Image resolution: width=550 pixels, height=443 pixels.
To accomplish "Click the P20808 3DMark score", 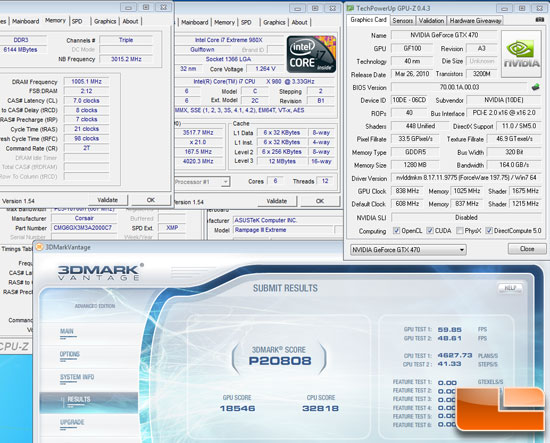I will [x=280, y=361].
